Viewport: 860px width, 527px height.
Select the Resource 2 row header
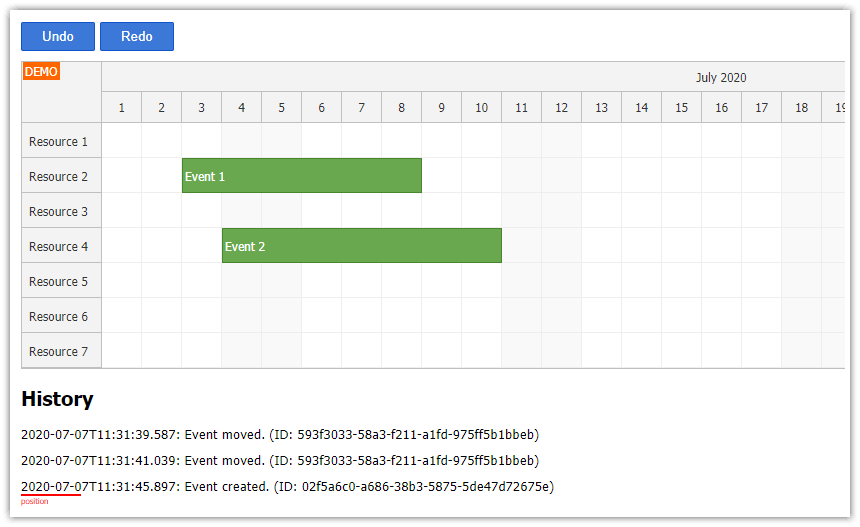[x=58, y=176]
